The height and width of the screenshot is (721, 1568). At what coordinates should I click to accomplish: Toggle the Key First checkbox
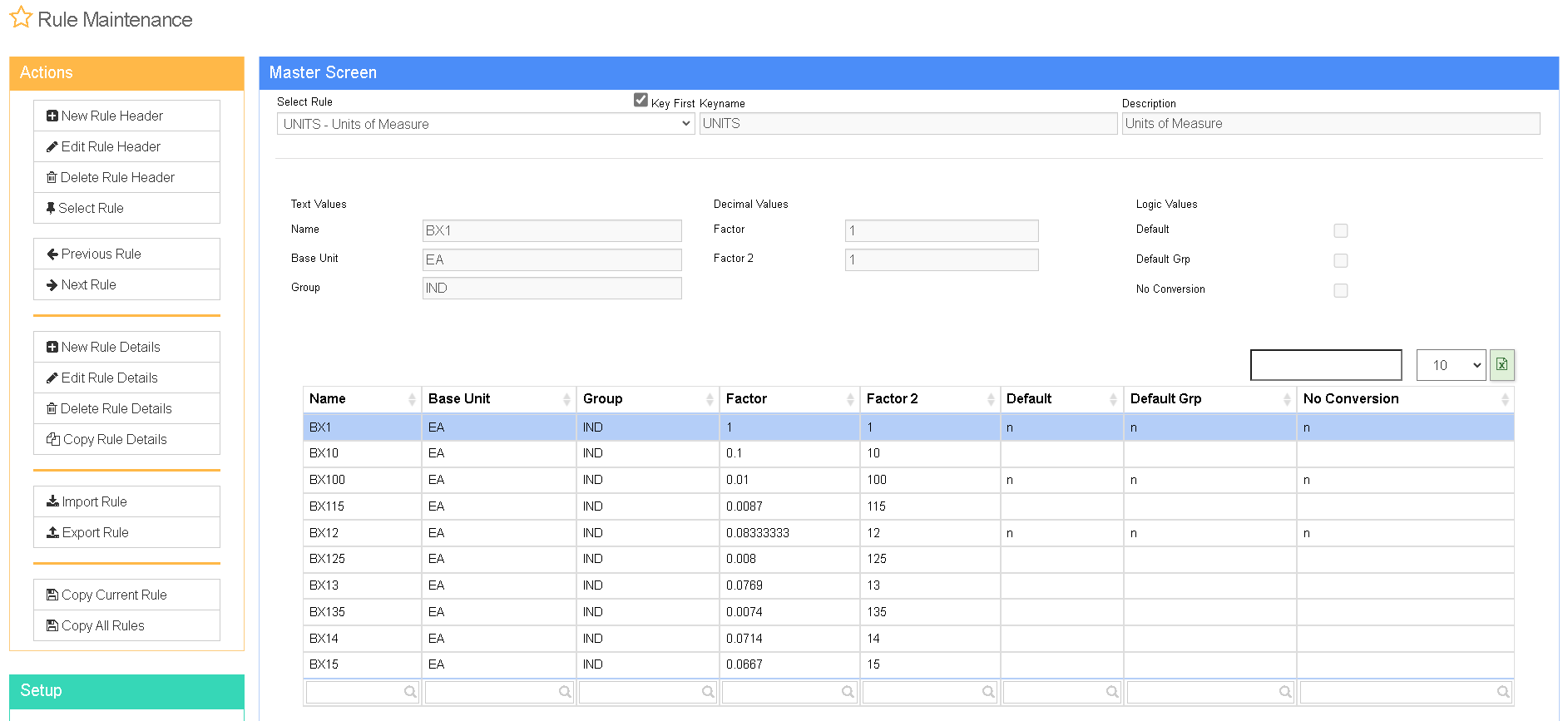pos(641,100)
